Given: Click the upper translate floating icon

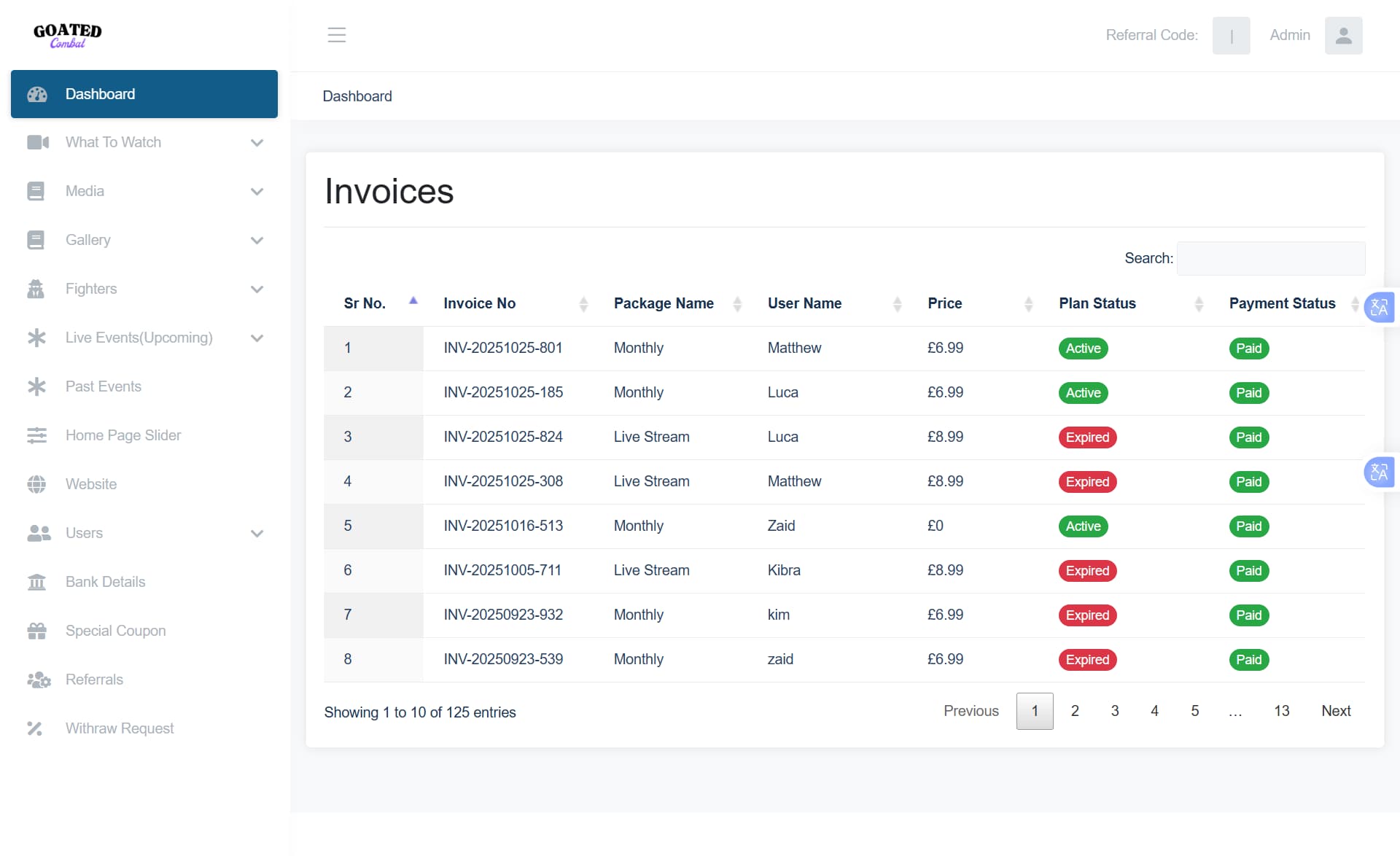Looking at the screenshot, I should [1379, 307].
